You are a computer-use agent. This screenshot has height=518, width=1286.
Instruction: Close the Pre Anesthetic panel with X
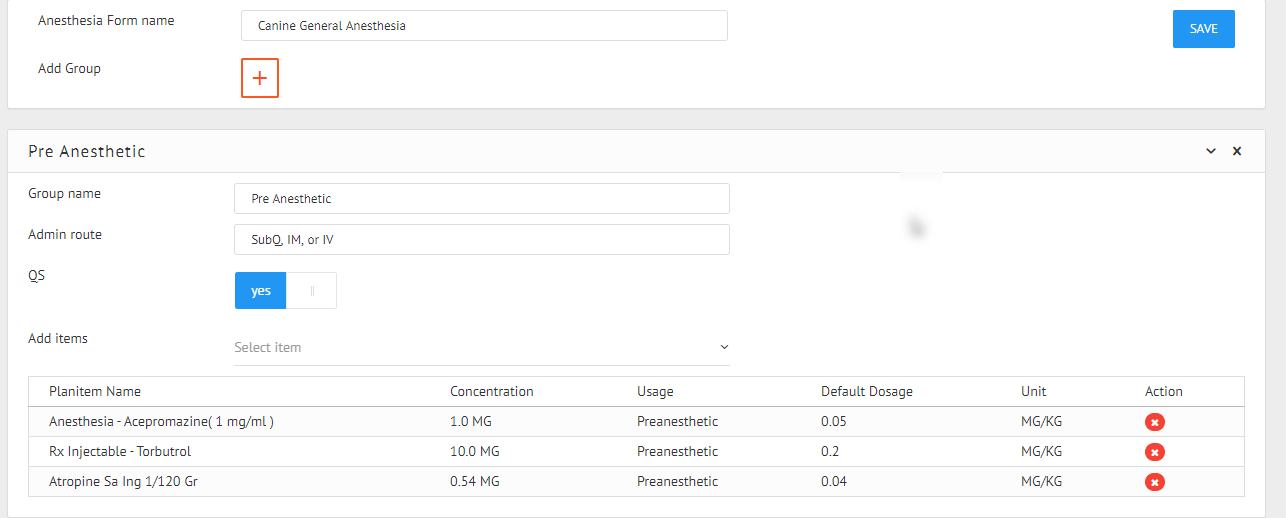1237,151
